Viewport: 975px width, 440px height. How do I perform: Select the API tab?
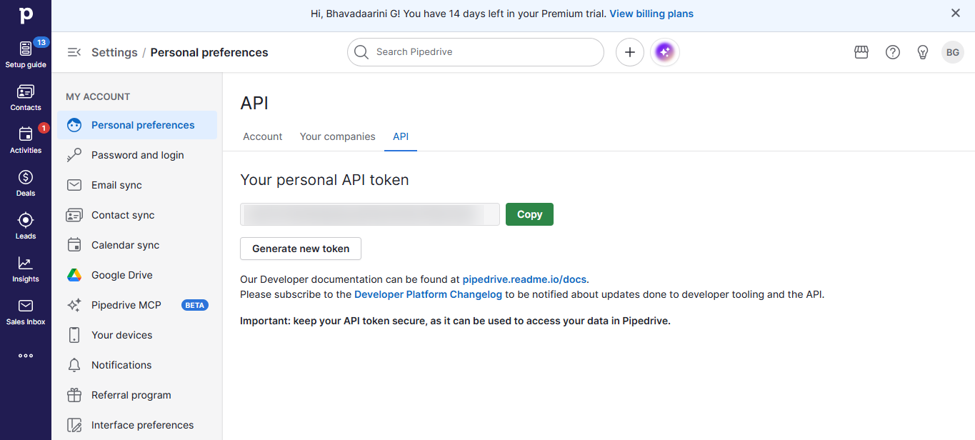(x=401, y=137)
